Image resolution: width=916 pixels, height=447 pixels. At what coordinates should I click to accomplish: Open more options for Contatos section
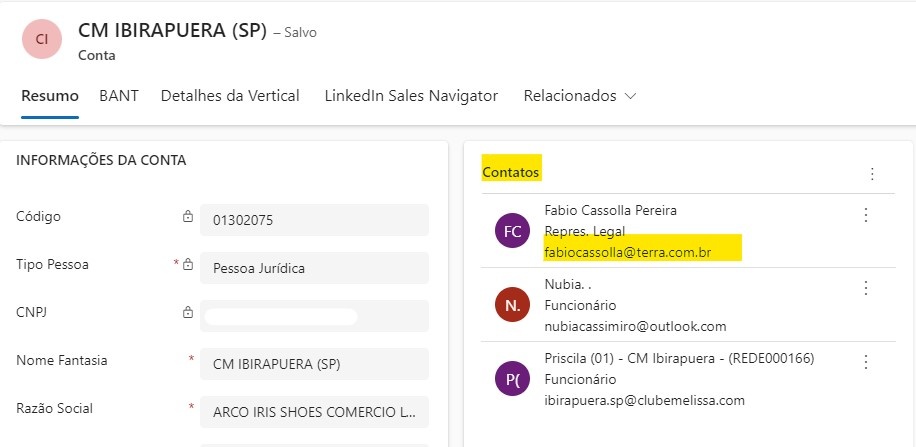tap(872, 174)
